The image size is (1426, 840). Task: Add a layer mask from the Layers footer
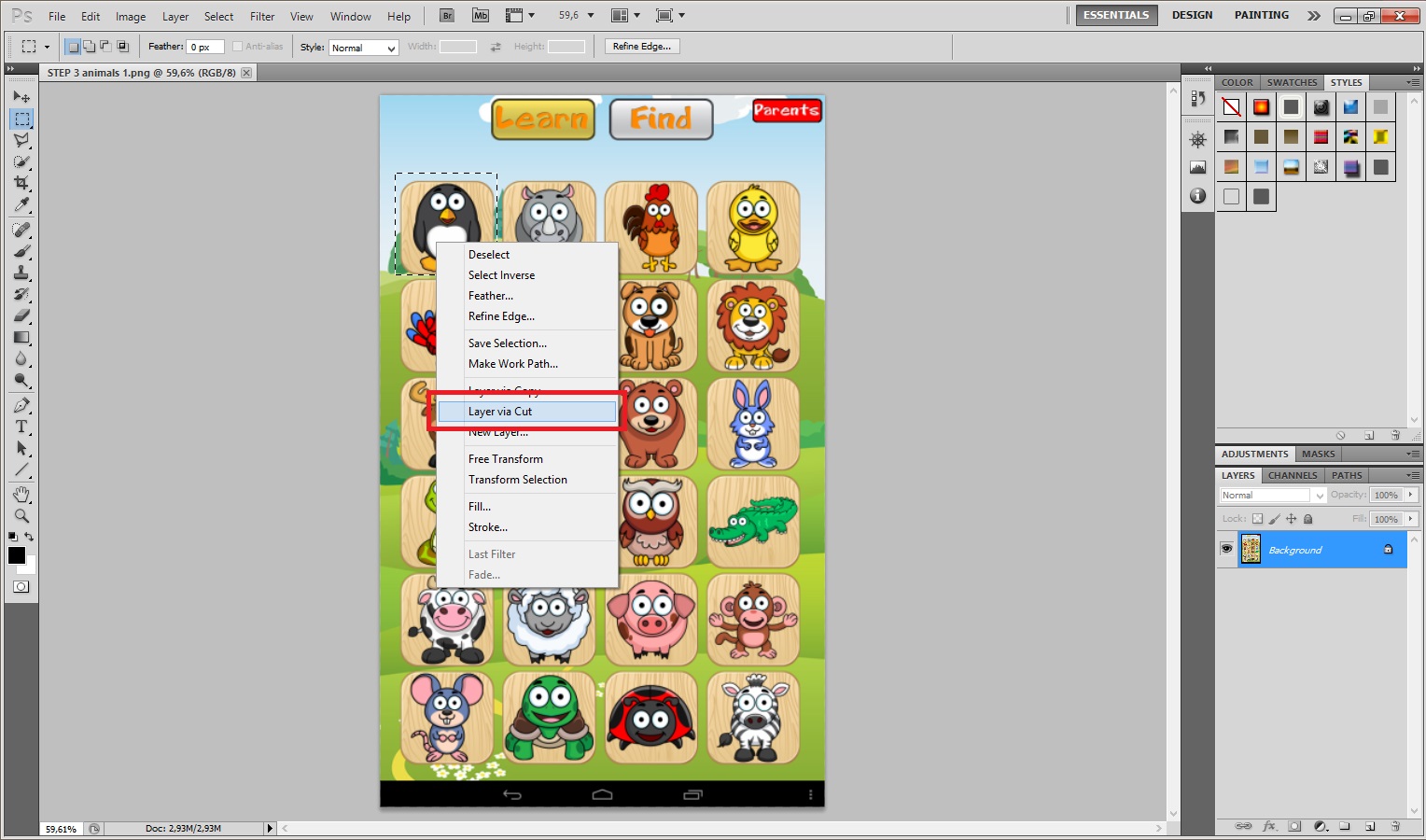click(x=1294, y=826)
